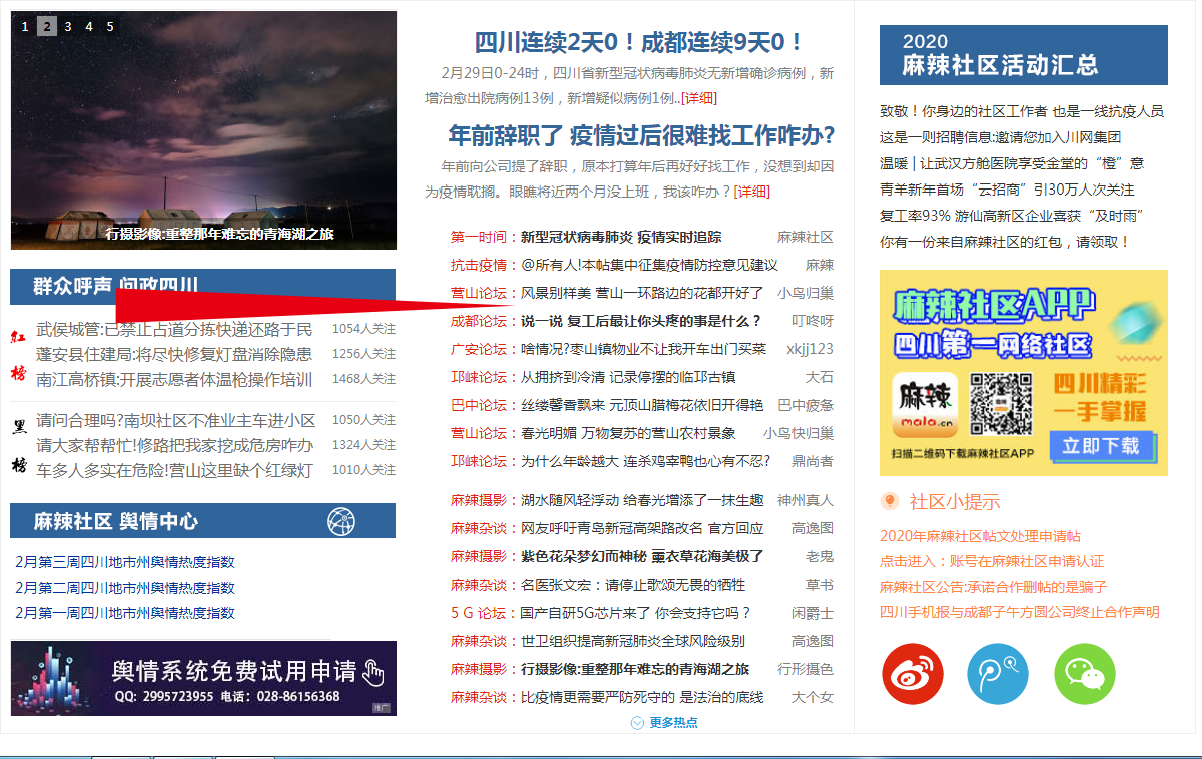
Task: Click the lightbulb icon beside 社区小提示
Action: tap(889, 501)
